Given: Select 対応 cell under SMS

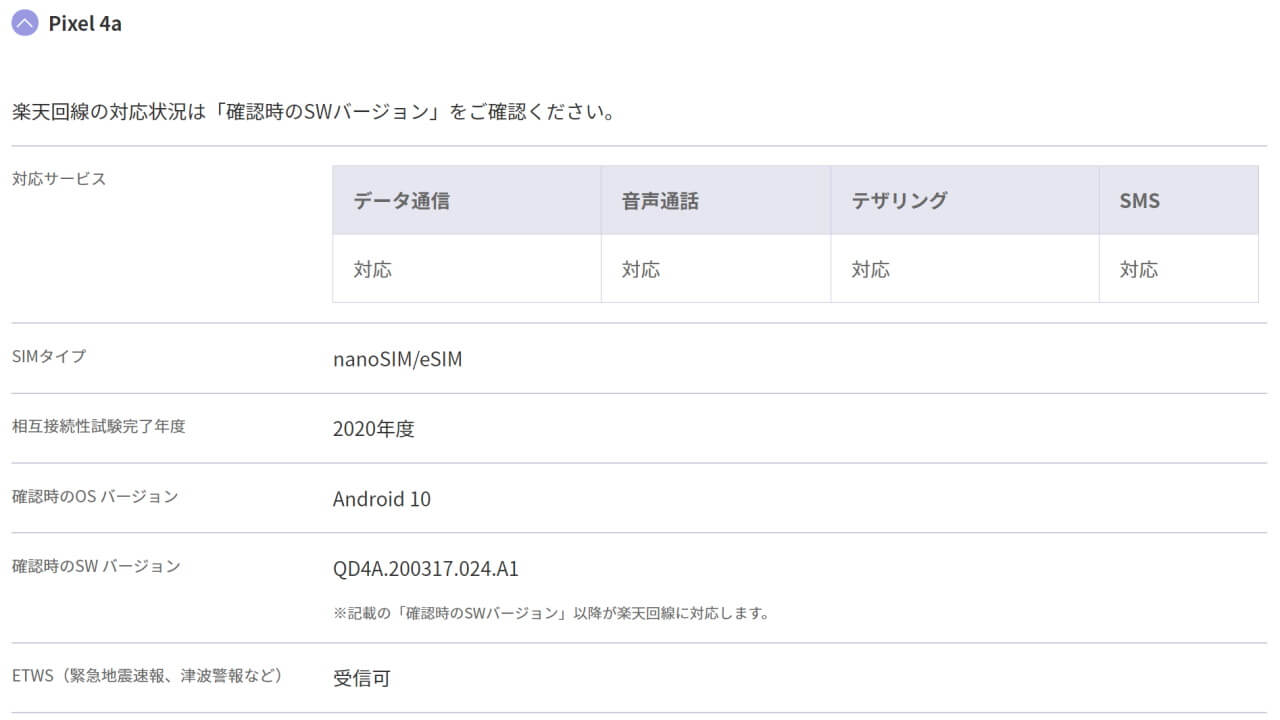Looking at the screenshot, I should click(x=1138, y=269).
